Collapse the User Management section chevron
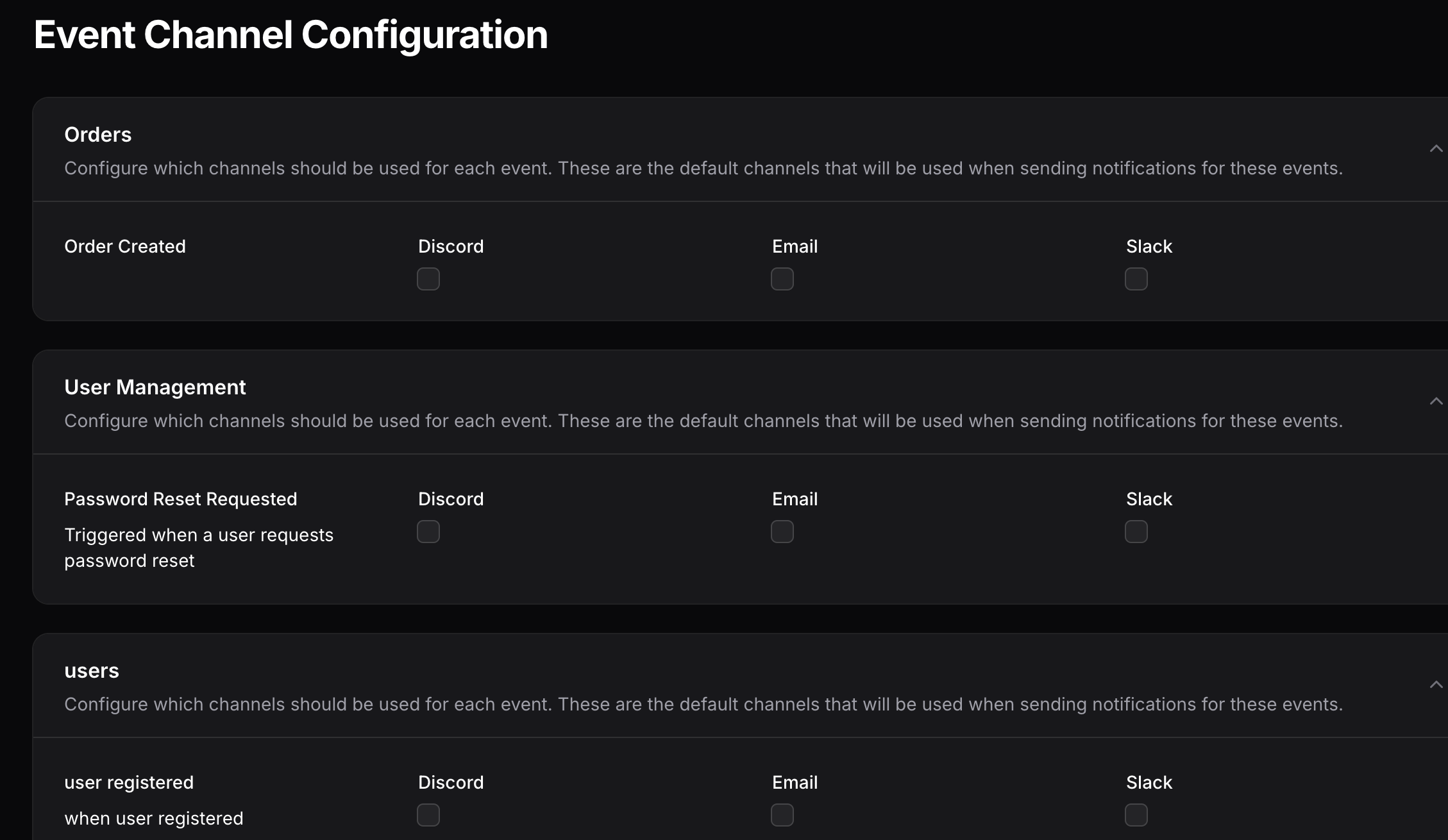 1436,401
